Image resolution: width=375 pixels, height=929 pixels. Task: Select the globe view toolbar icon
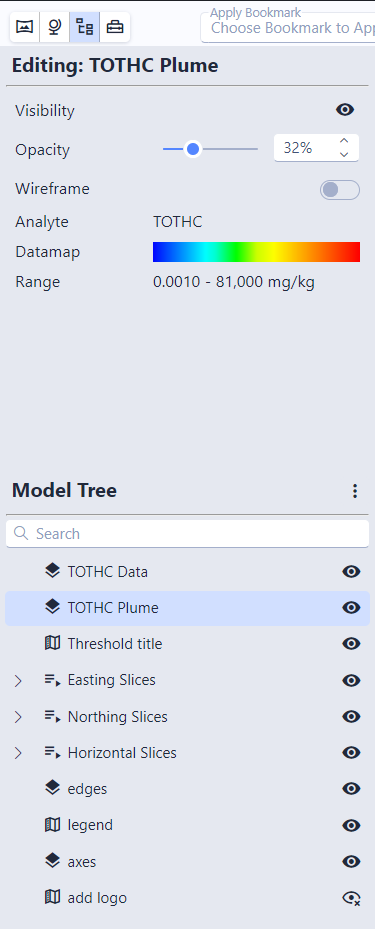[x=55, y=27]
